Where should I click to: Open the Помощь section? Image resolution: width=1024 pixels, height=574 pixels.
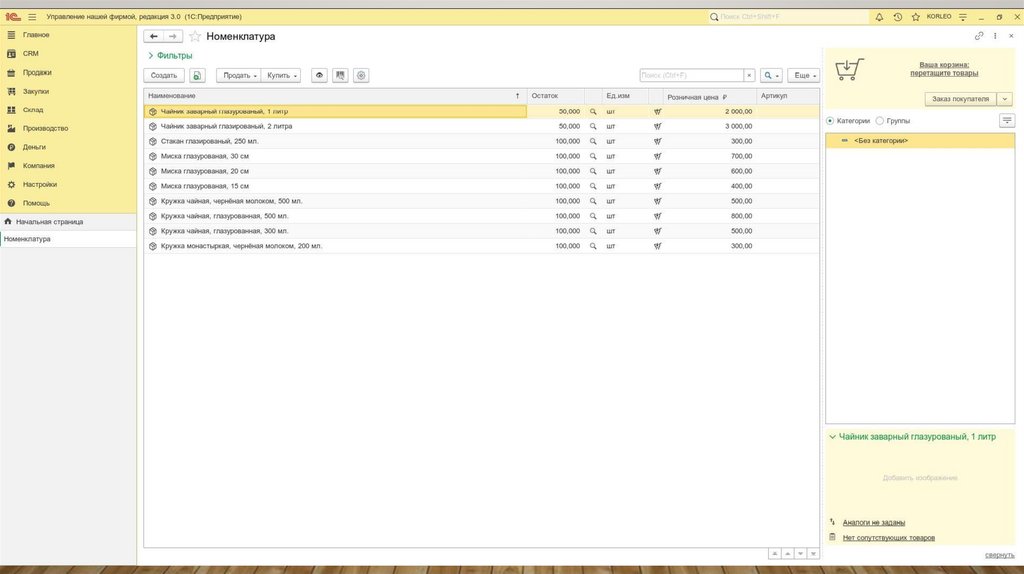tap(36, 204)
